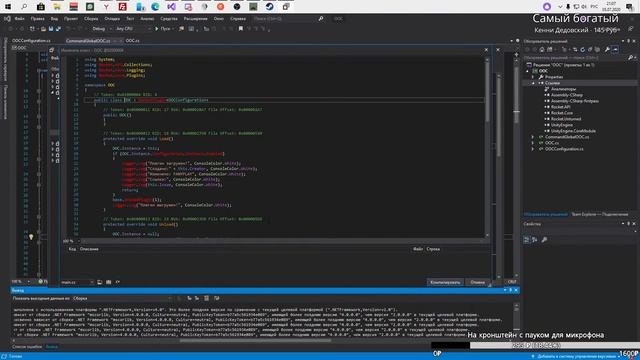Expand the Properties node

point(533,77)
